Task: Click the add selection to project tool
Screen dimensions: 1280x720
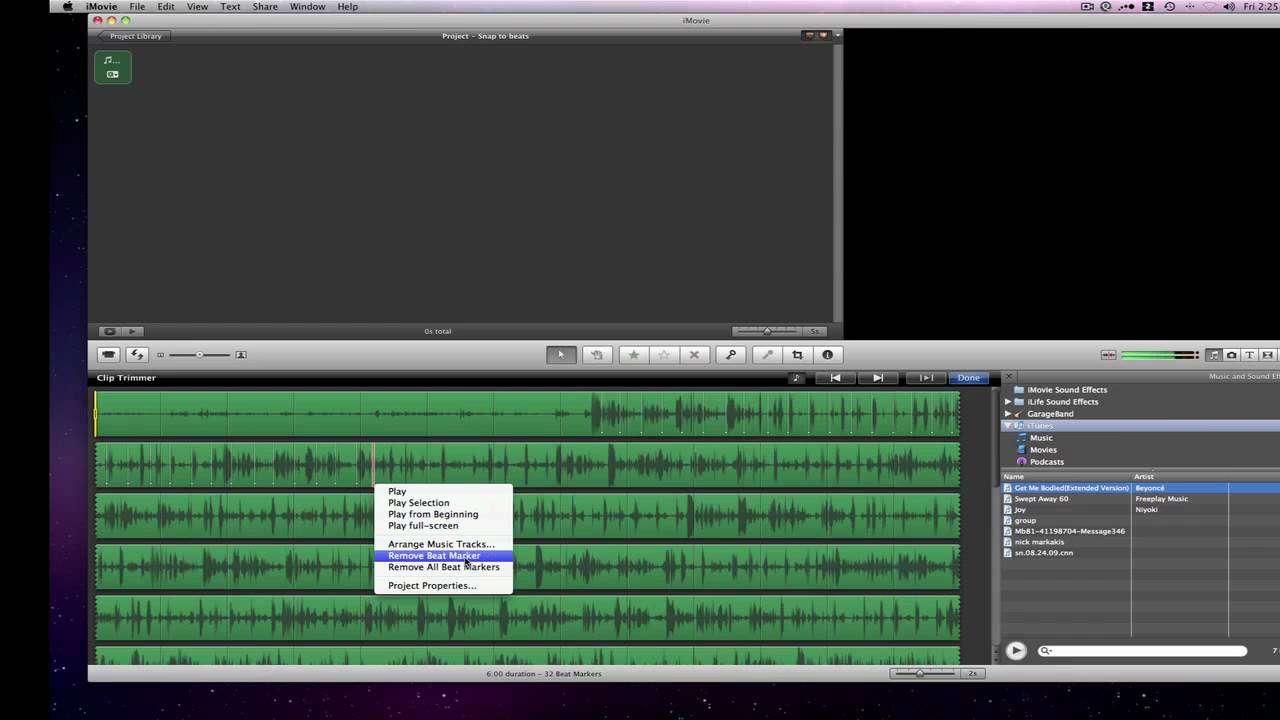Action: pos(596,355)
